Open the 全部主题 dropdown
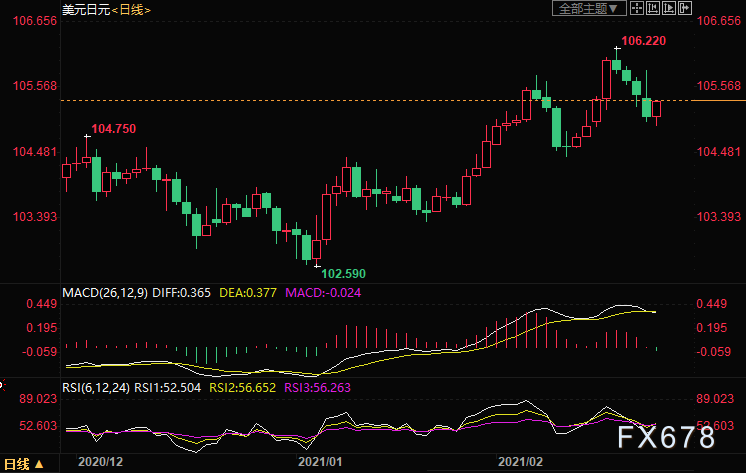Viewport: 746px width, 473px height. (x=589, y=8)
